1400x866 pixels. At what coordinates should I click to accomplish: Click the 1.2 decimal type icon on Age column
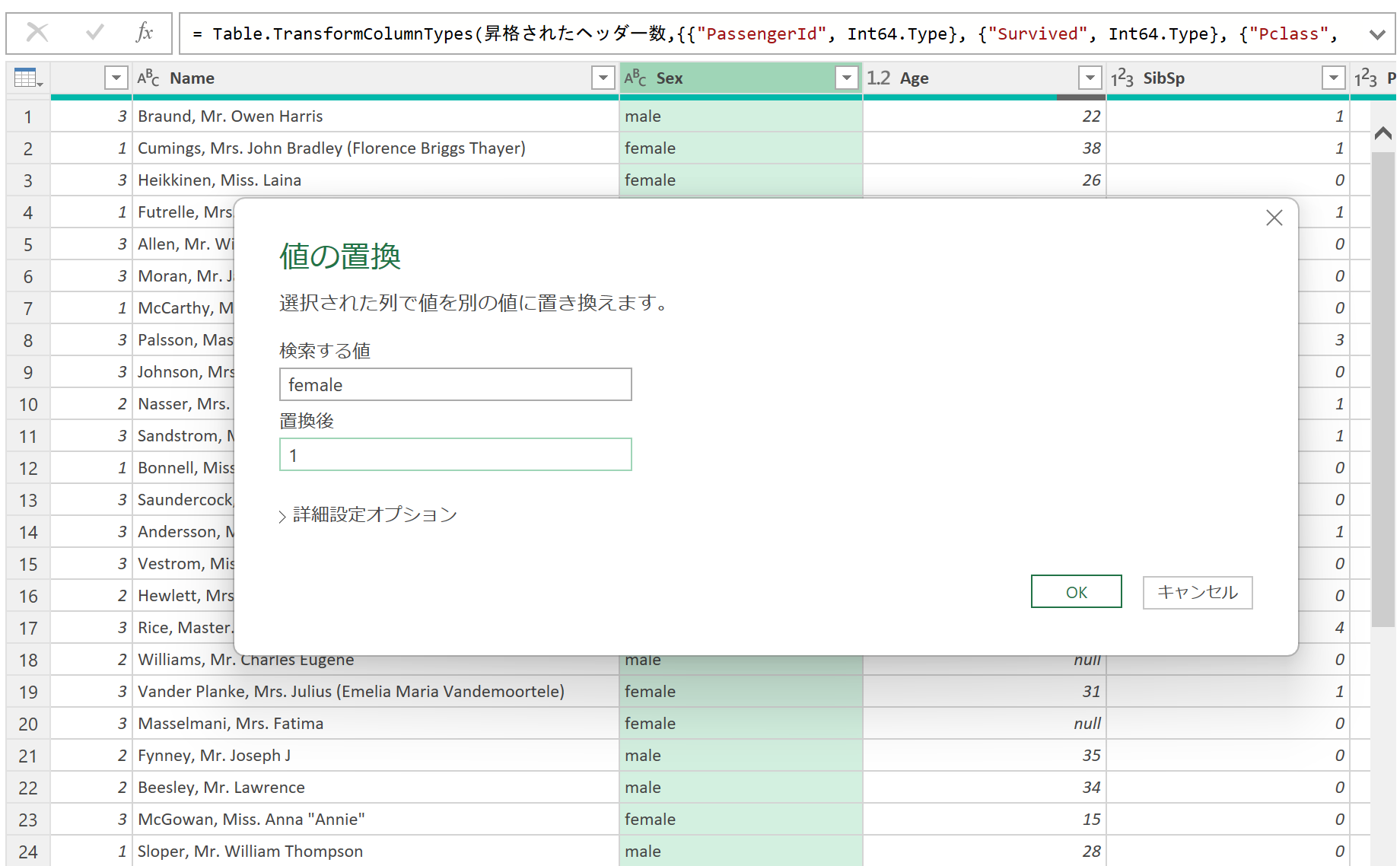(x=879, y=77)
